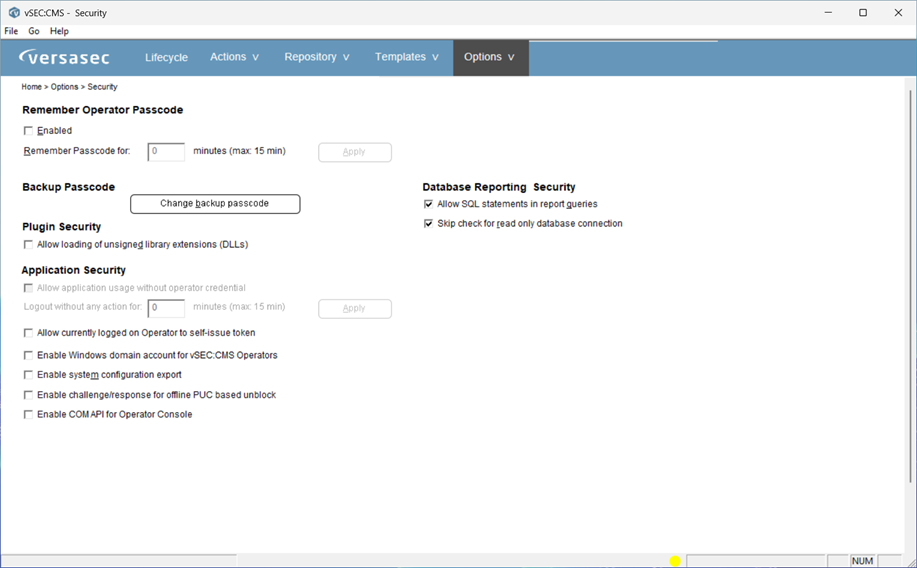Image resolution: width=917 pixels, height=568 pixels.
Task: Click the vertical scrollbar on the right
Action: [x=910, y=287]
